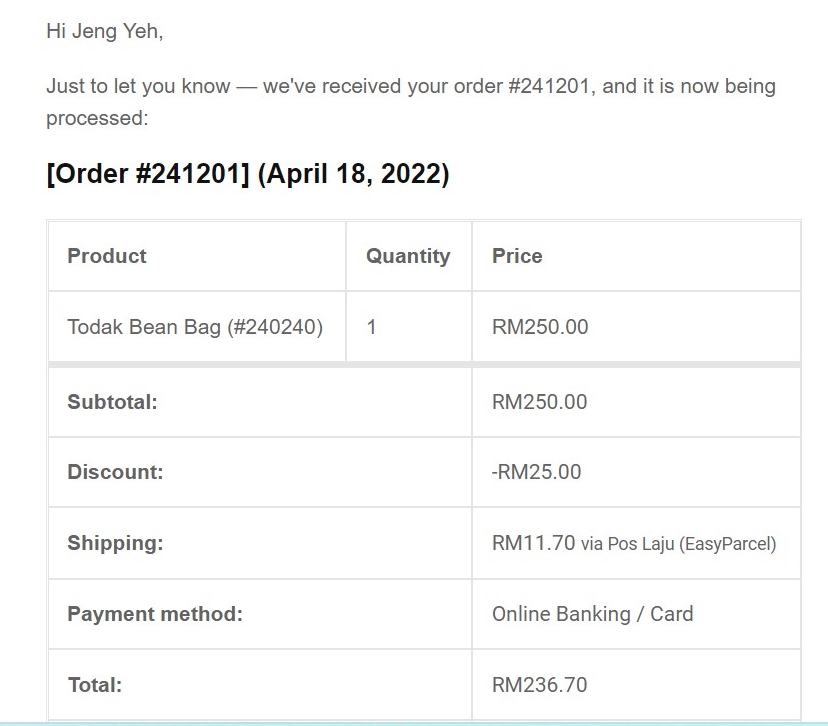828x726 pixels.
Task: Click the Subtotal amount RM250.00
Action: tap(540, 402)
